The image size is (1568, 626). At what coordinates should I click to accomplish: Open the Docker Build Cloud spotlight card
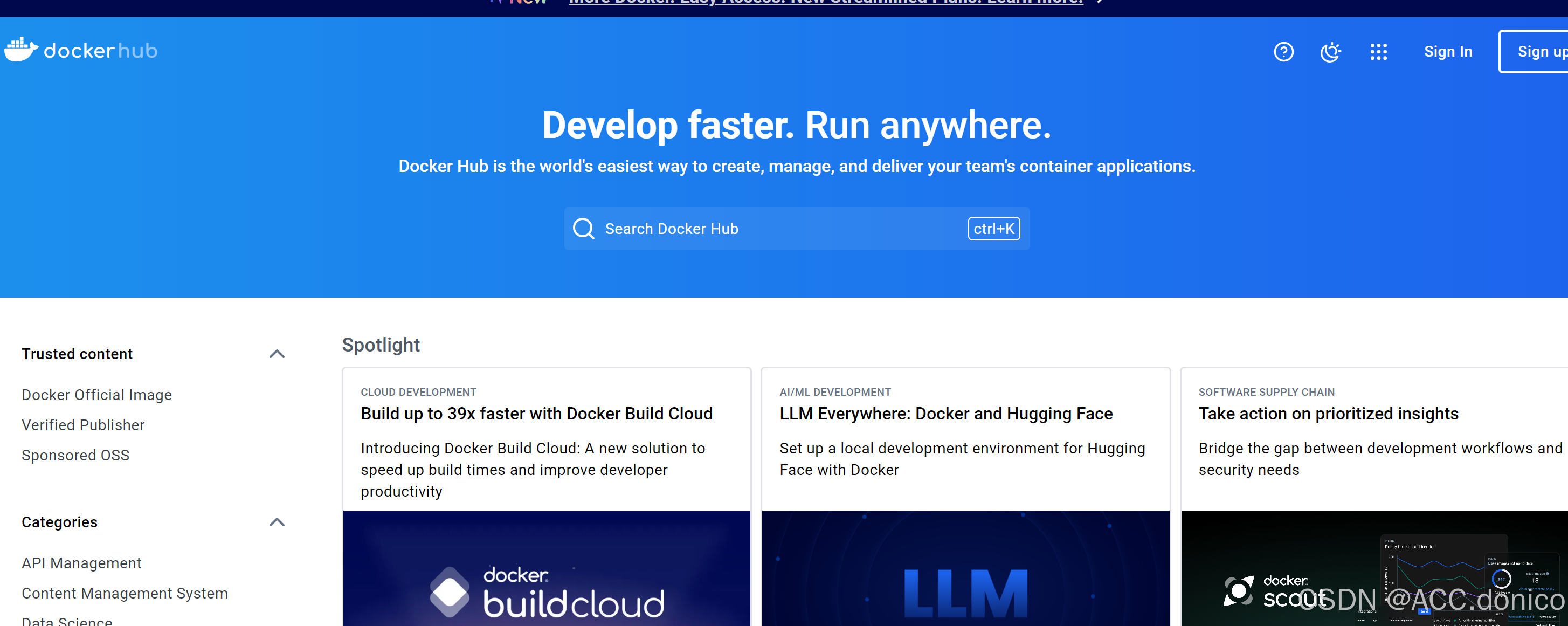(536, 414)
